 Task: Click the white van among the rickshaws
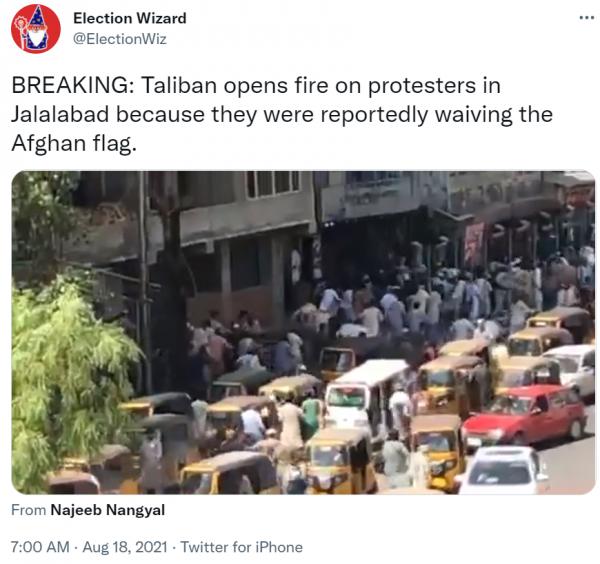click(x=364, y=394)
